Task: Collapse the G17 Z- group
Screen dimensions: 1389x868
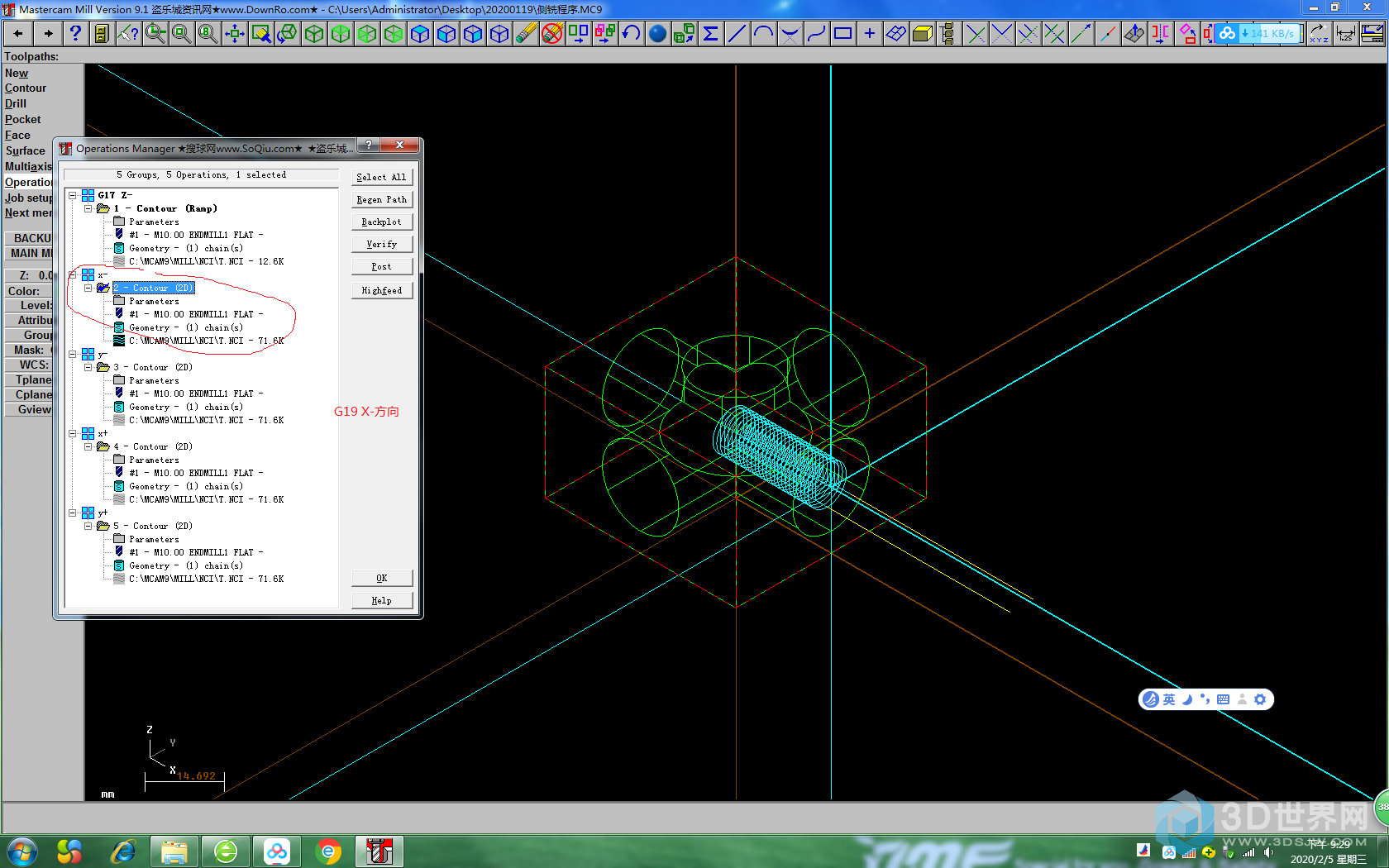Action: [73, 196]
